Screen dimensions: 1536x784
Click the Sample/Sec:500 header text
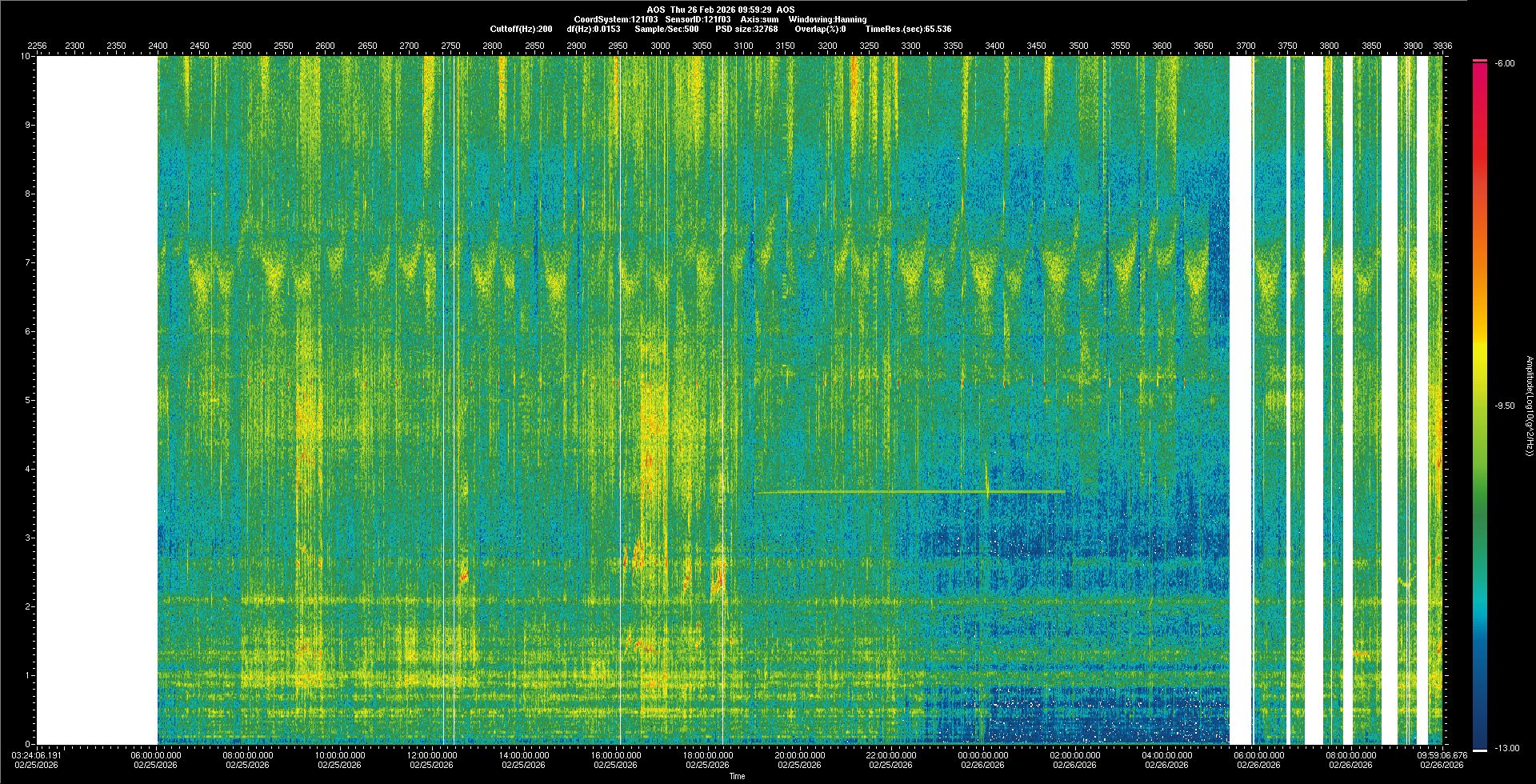[x=666, y=29]
